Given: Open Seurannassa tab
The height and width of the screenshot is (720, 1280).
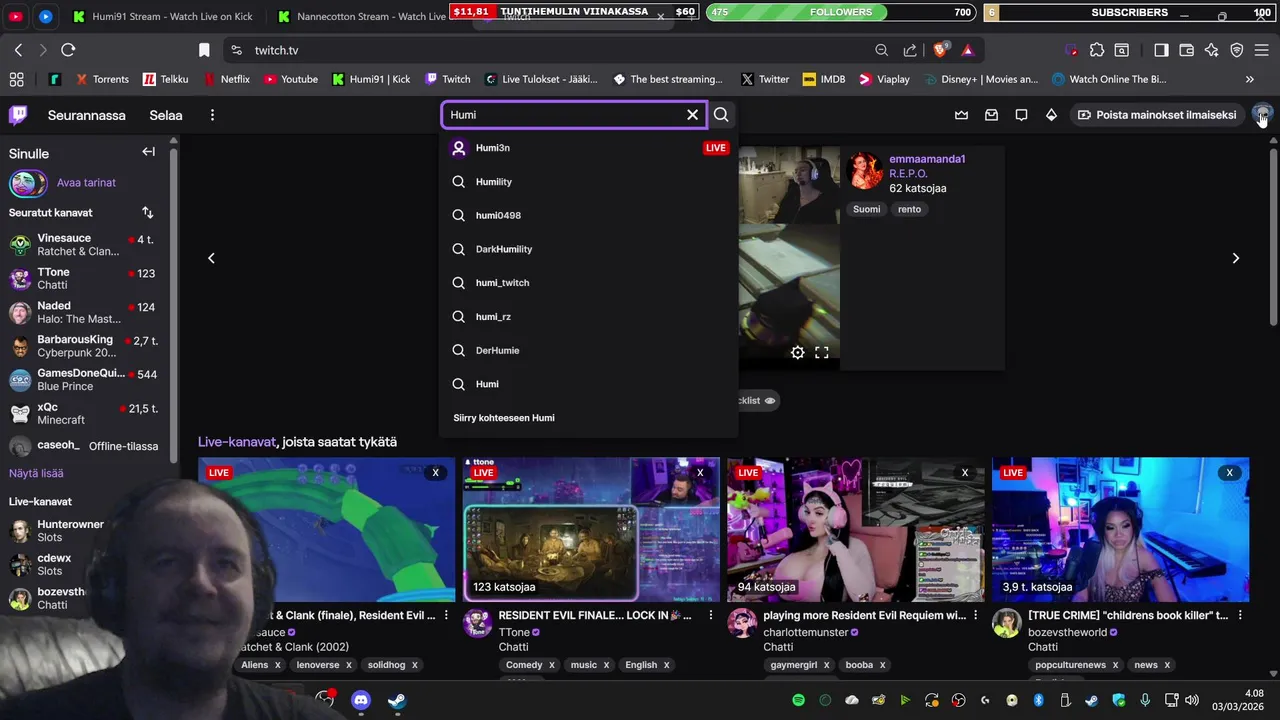Looking at the screenshot, I should (x=87, y=115).
